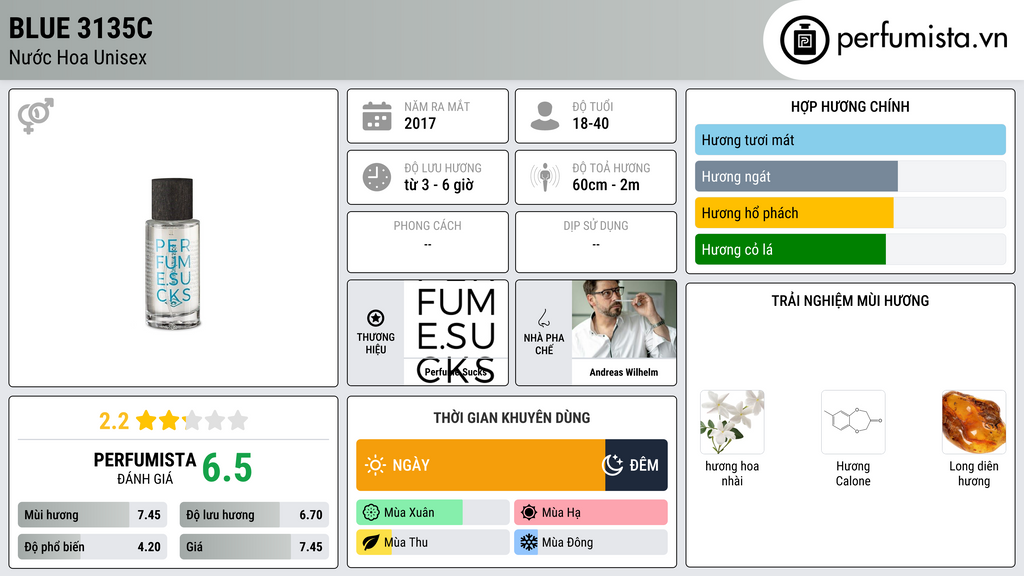Click the Nước Hoa Unisex subtitle
Viewport: 1024px width, 576px height.
(78, 58)
